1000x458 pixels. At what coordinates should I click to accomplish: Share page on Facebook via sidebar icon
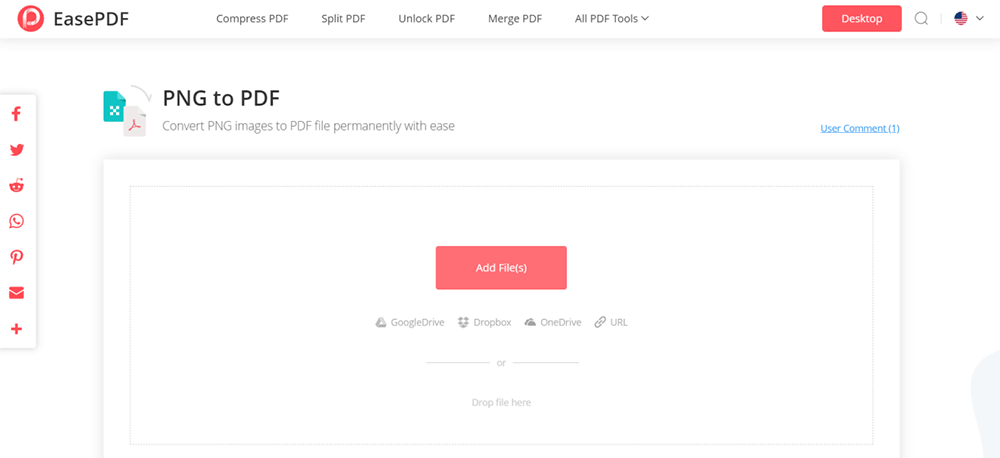coord(16,114)
